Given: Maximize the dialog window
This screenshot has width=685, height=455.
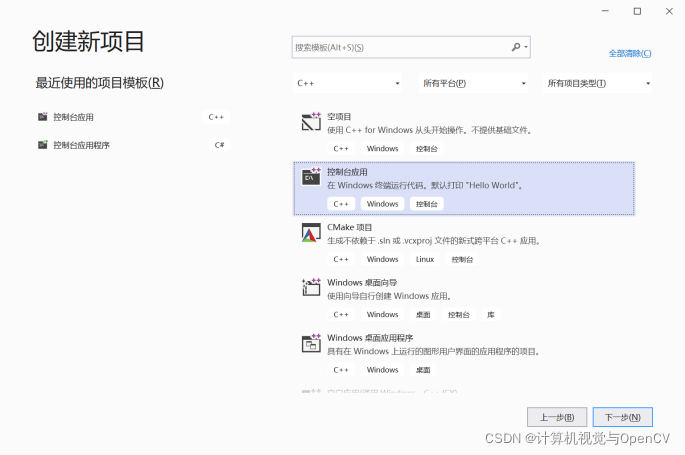Looking at the screenshot, I should click(637, 11).
